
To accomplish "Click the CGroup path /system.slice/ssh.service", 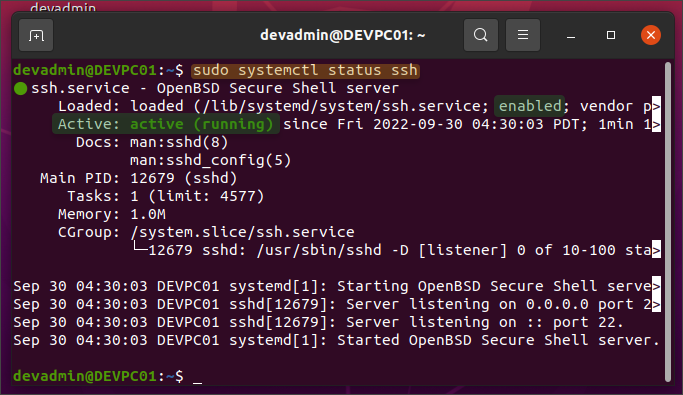I will point(242,232).
